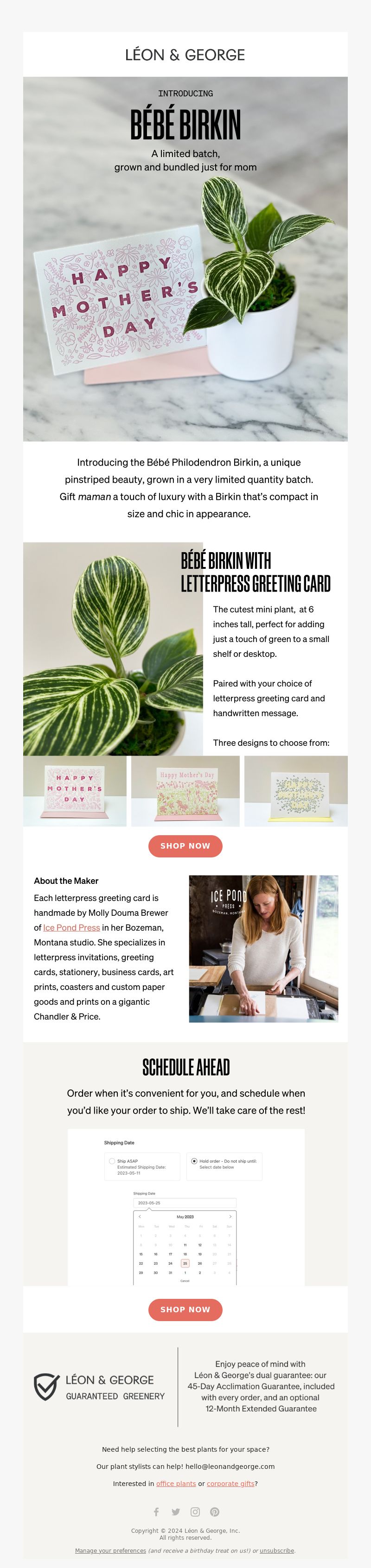Click the Guaranteed Greenery shield logo
371x1568 pixels.
coord(46,1386)
